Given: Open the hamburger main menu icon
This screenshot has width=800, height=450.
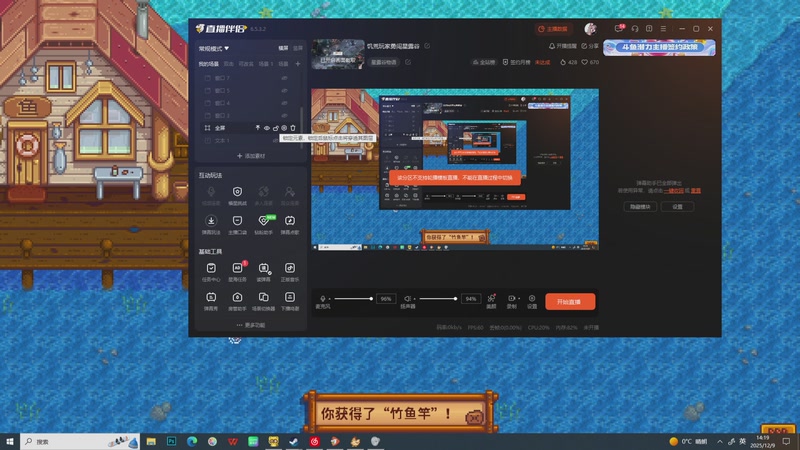Looking at the screenshot, I should point(663,29).
